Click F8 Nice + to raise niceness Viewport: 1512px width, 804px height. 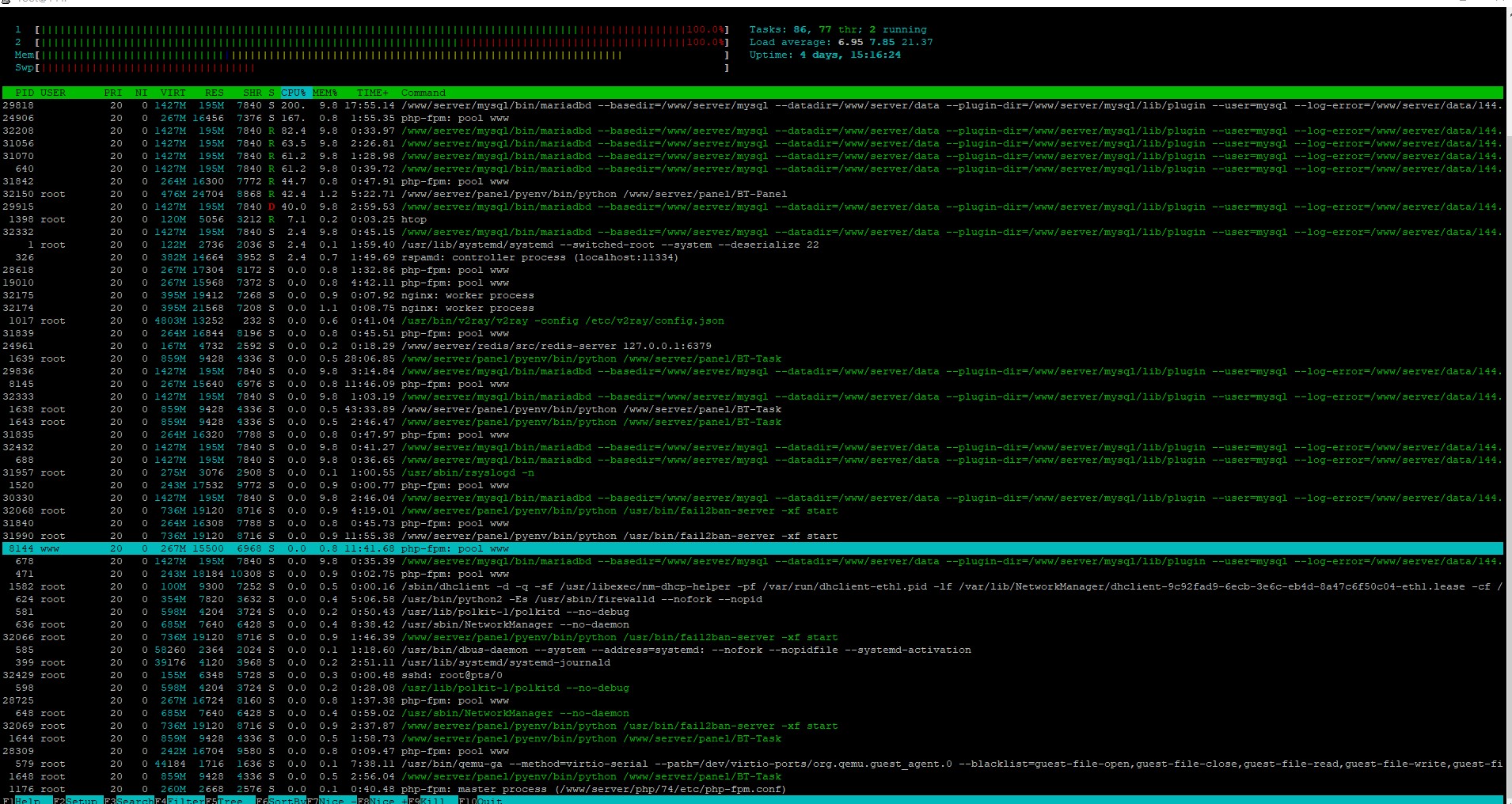point(382,801)
